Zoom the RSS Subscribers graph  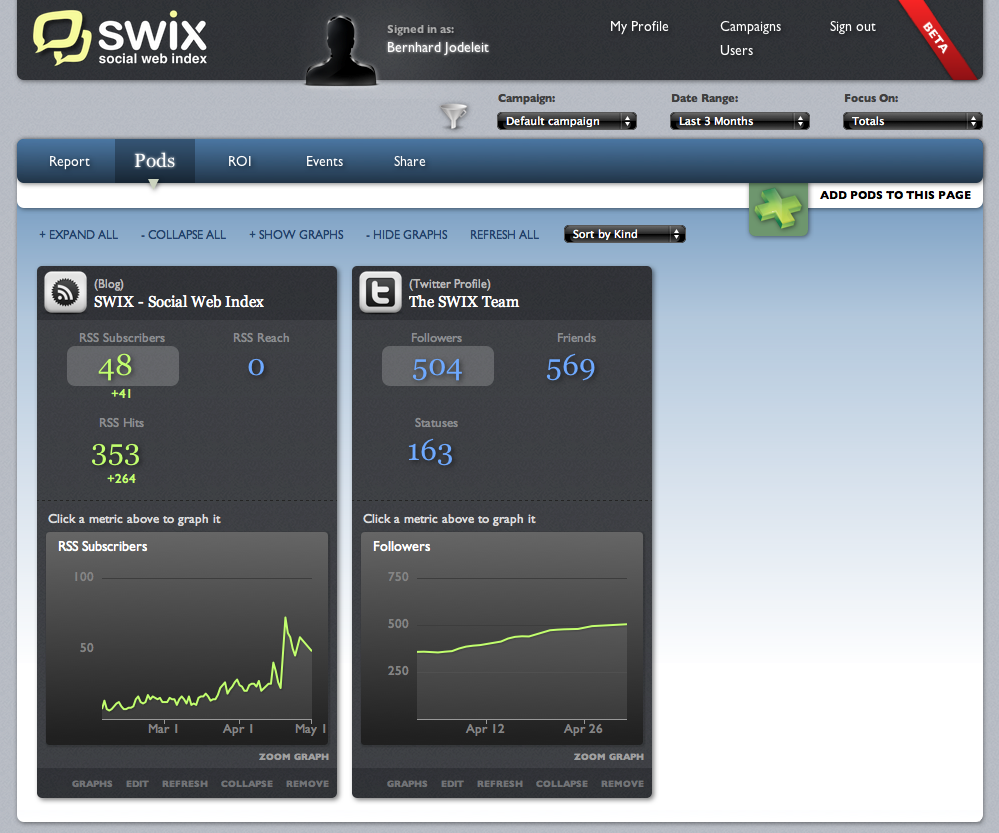pyautogui.click(x=294, y=757)
